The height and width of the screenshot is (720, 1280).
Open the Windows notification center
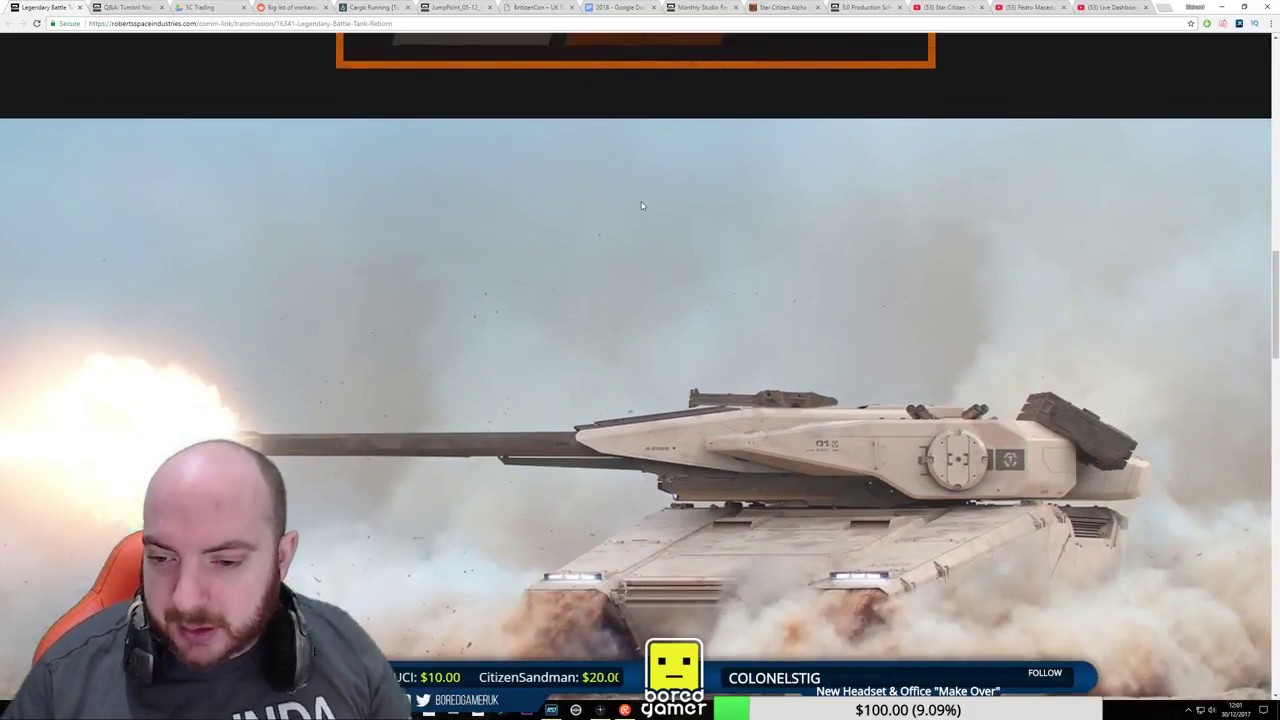(x=1264, y=710)
